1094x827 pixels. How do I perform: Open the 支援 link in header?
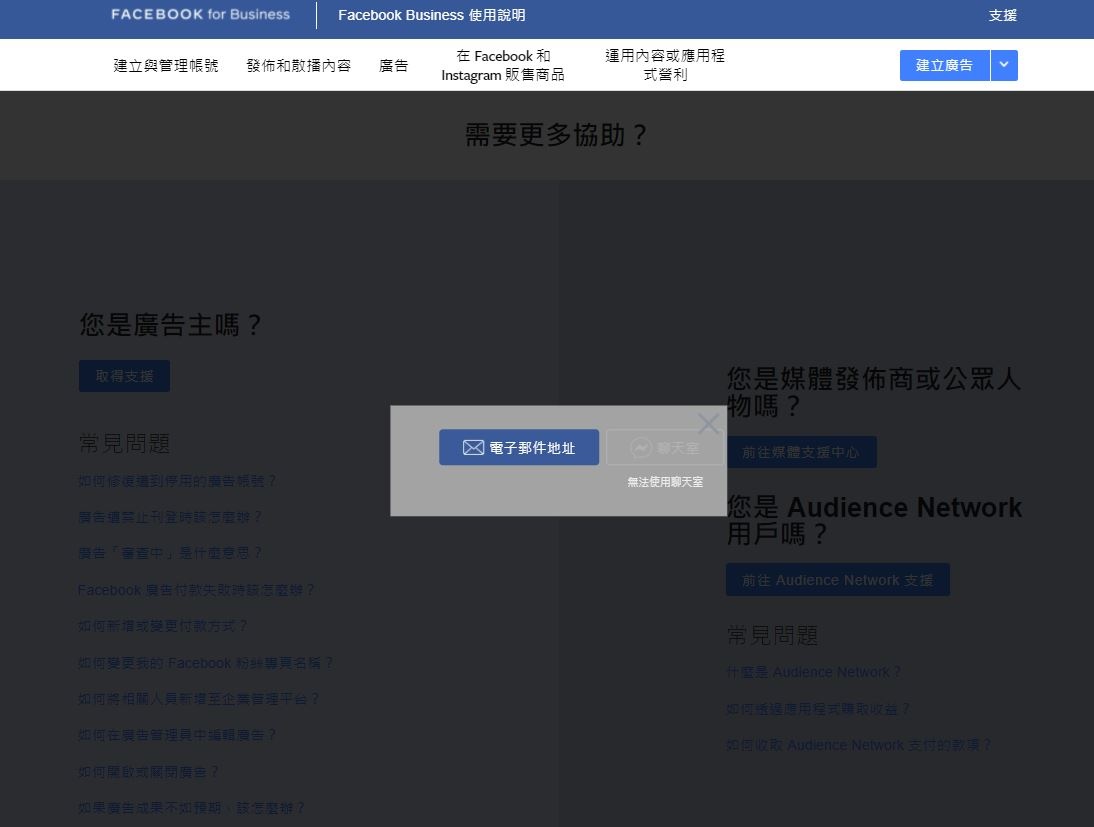1003,15
